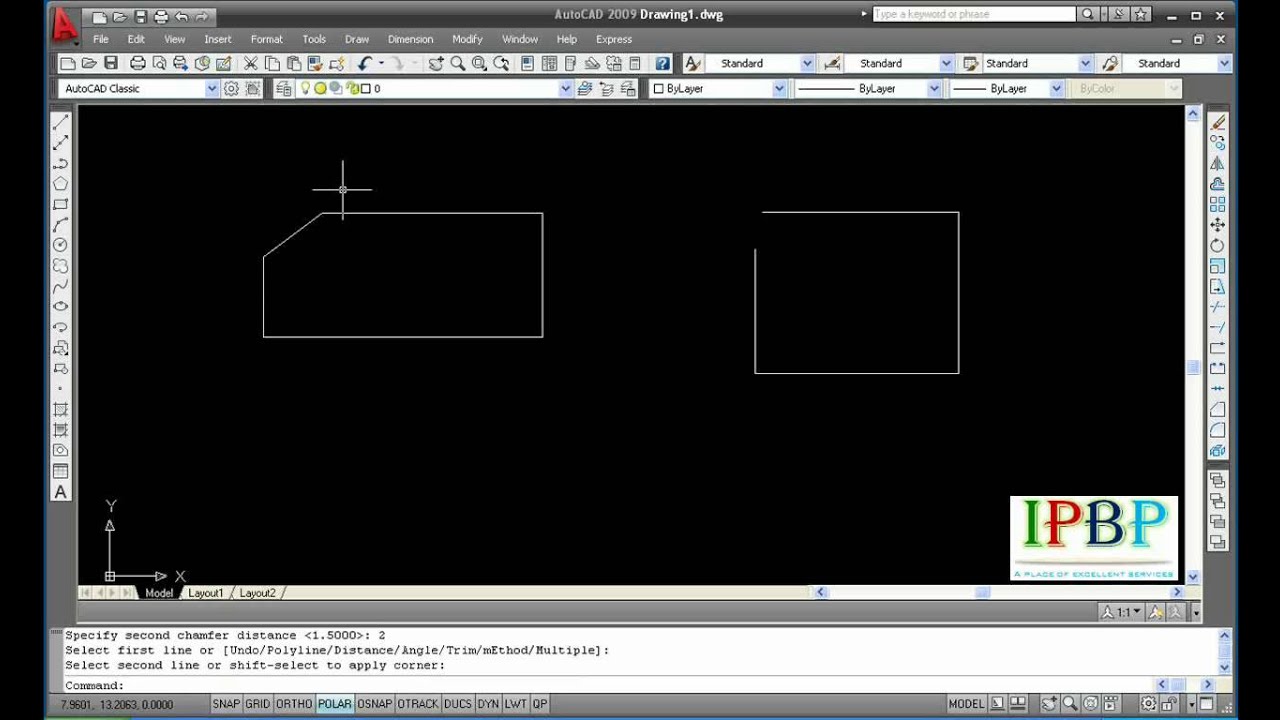
Task: Select the Array tool
Action: [1218, 204]
